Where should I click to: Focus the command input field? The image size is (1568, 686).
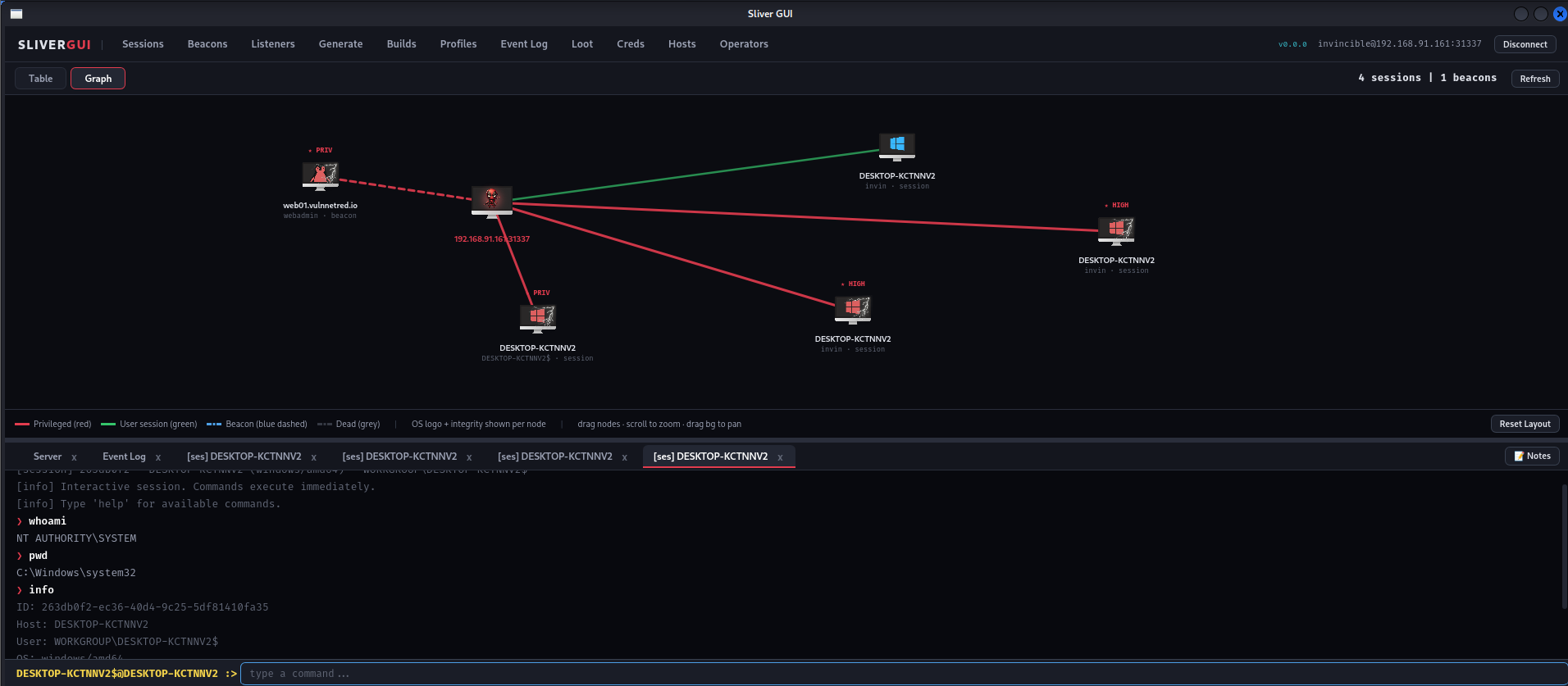tap(902, 674)
